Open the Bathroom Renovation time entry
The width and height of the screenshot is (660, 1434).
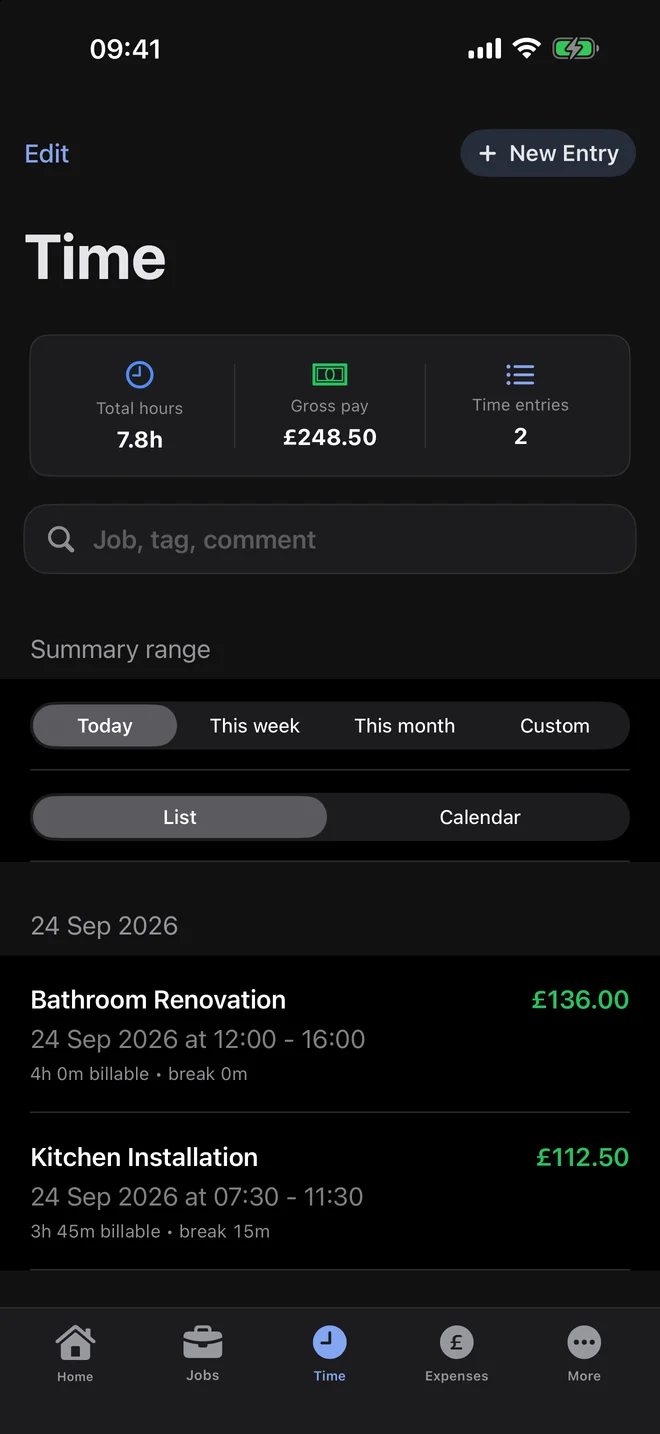point(330,1035)
